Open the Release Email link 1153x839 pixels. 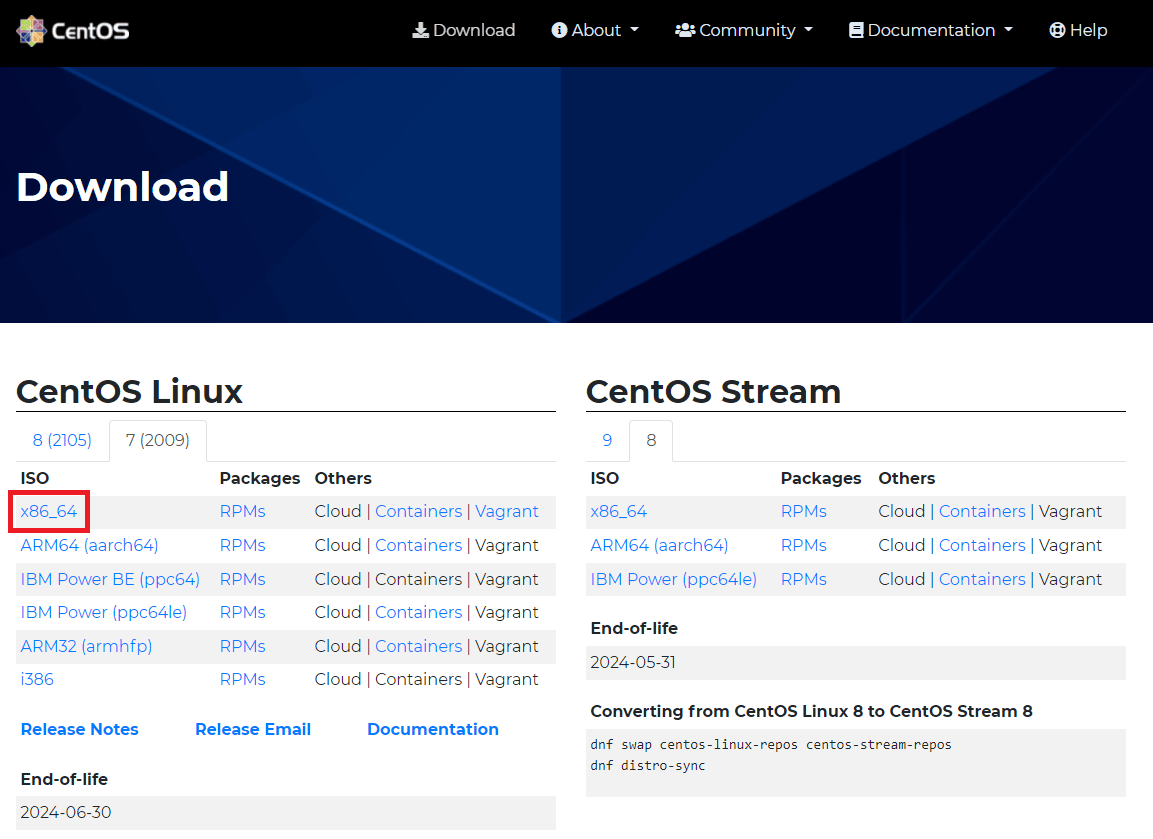point(253,729)
